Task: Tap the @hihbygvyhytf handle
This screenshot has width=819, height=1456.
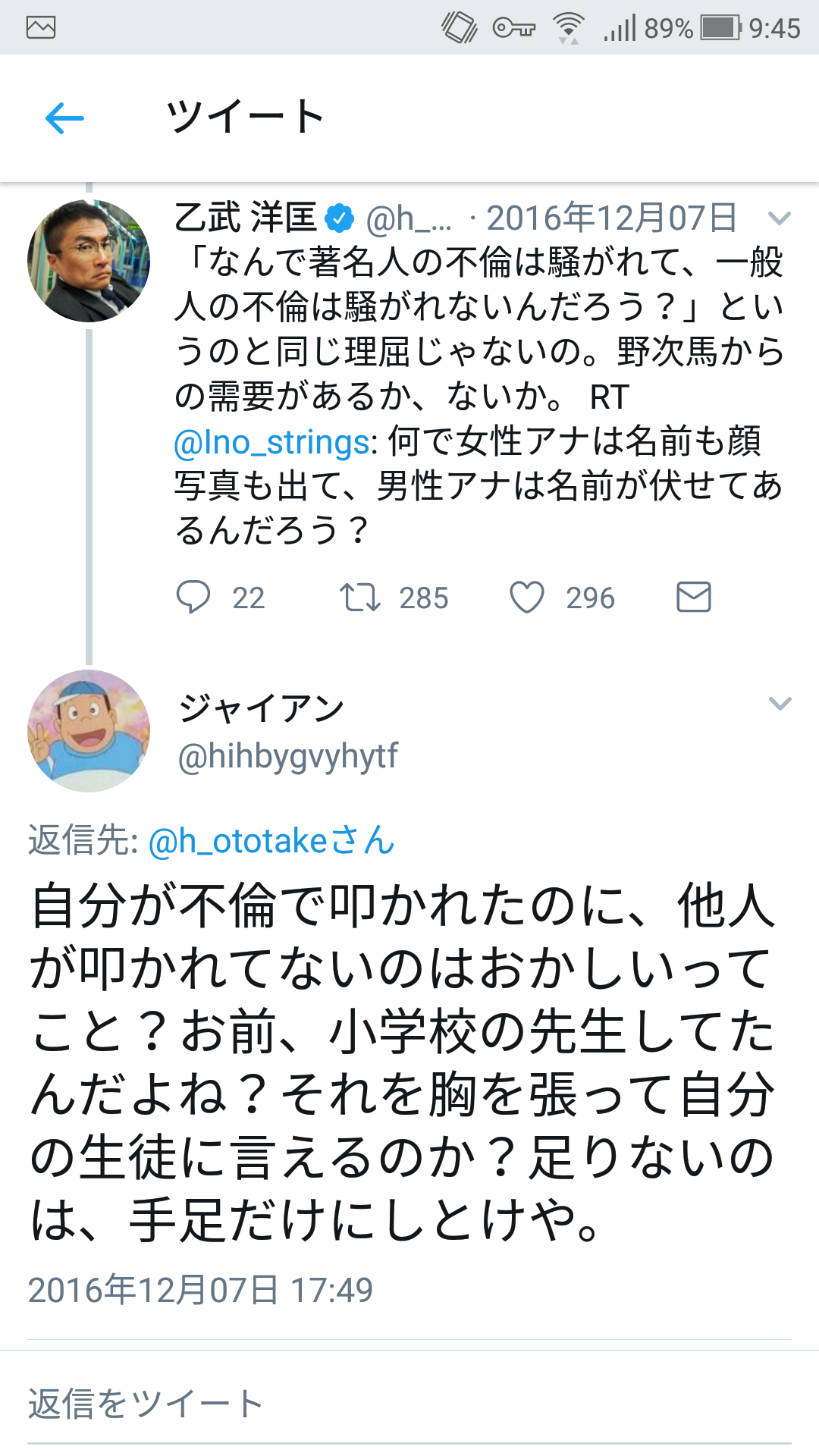Action: click(x=287, y=756)
